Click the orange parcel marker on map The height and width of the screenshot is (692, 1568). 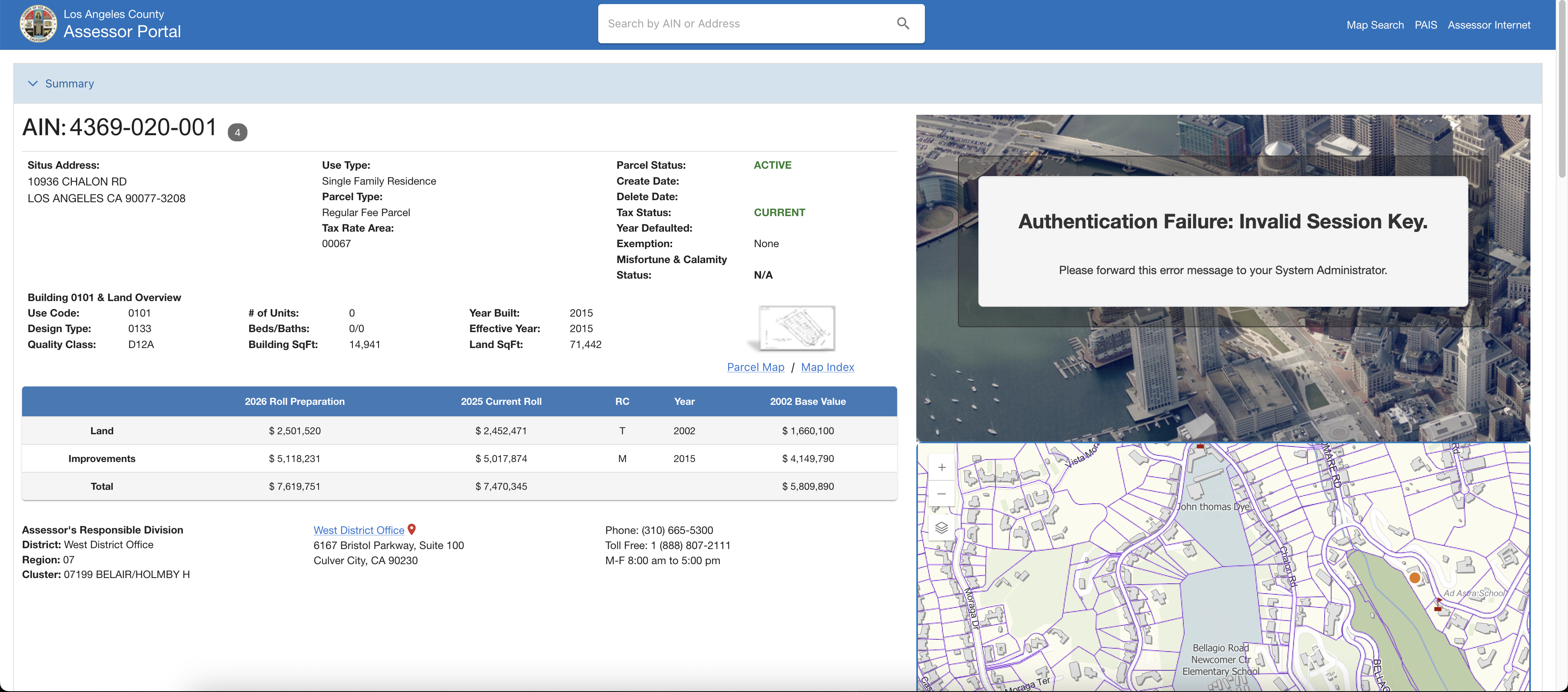[x=1414, y=578]
